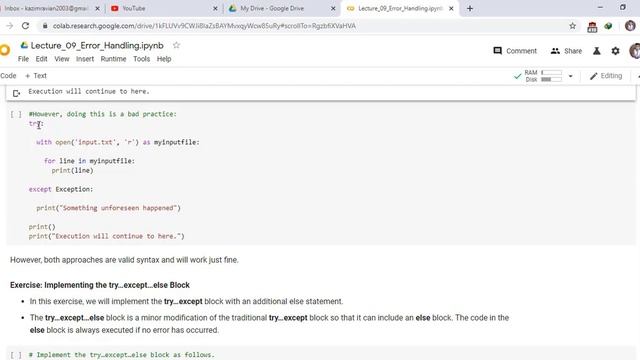The image size is (640, 360).
Task: Open the Comment panel
Action: [515, 51]
